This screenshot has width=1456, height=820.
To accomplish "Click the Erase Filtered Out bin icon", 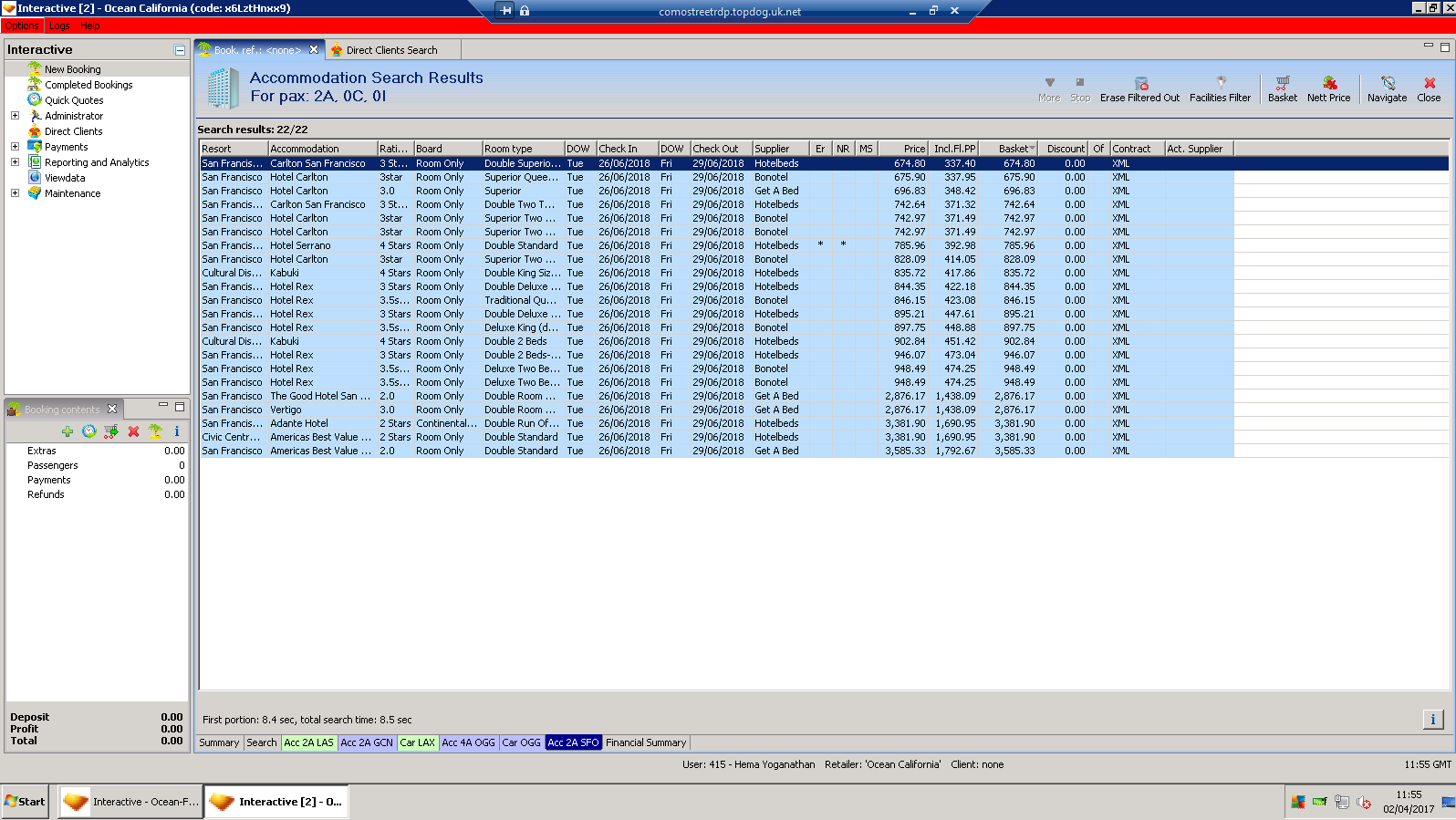I will [x=1140, y=83].
